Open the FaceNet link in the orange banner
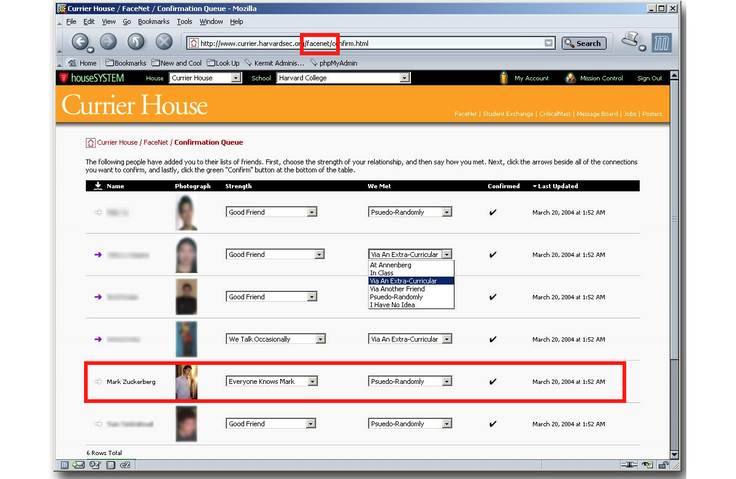 pos(465,114)
